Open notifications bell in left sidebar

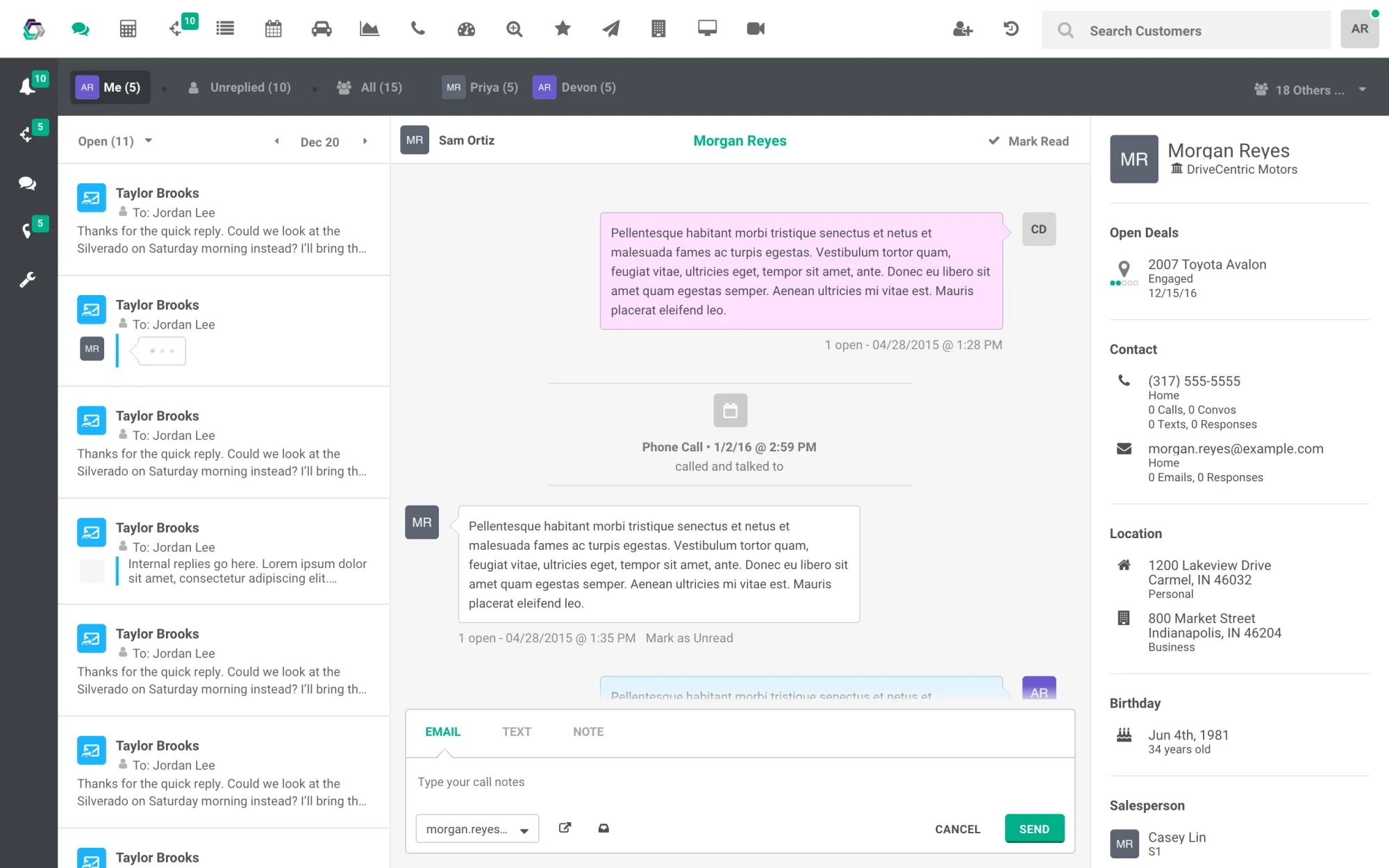coord(27,87)
